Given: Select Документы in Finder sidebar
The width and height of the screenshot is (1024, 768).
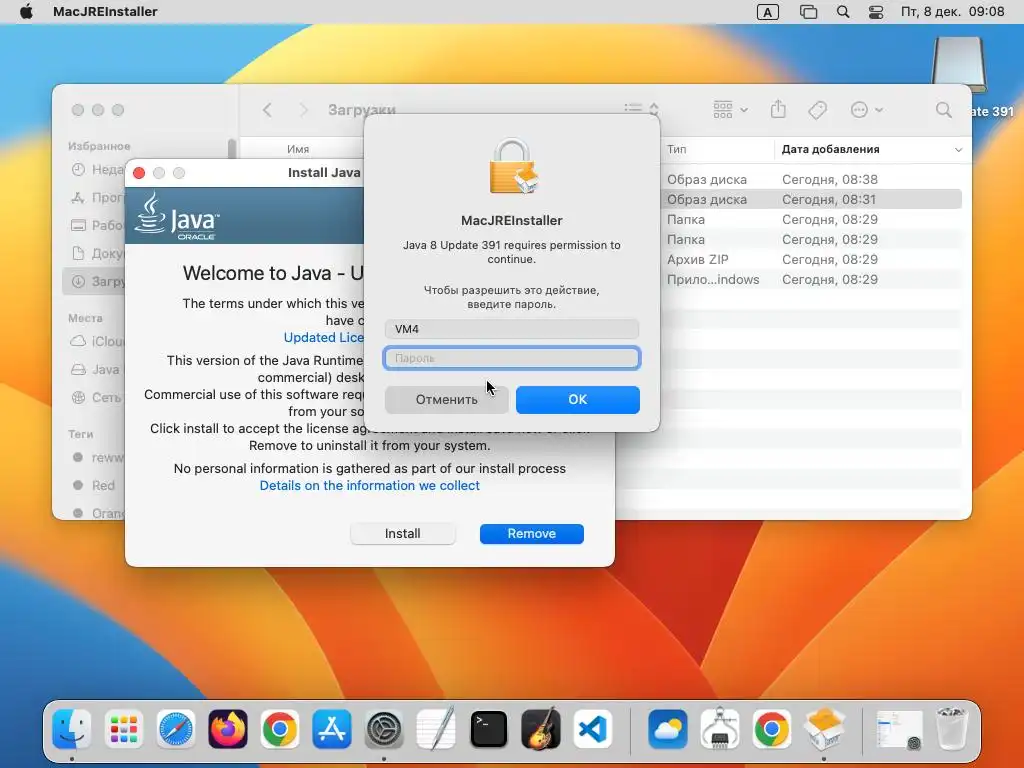Looking at the screenshot, I should point(98,253).
